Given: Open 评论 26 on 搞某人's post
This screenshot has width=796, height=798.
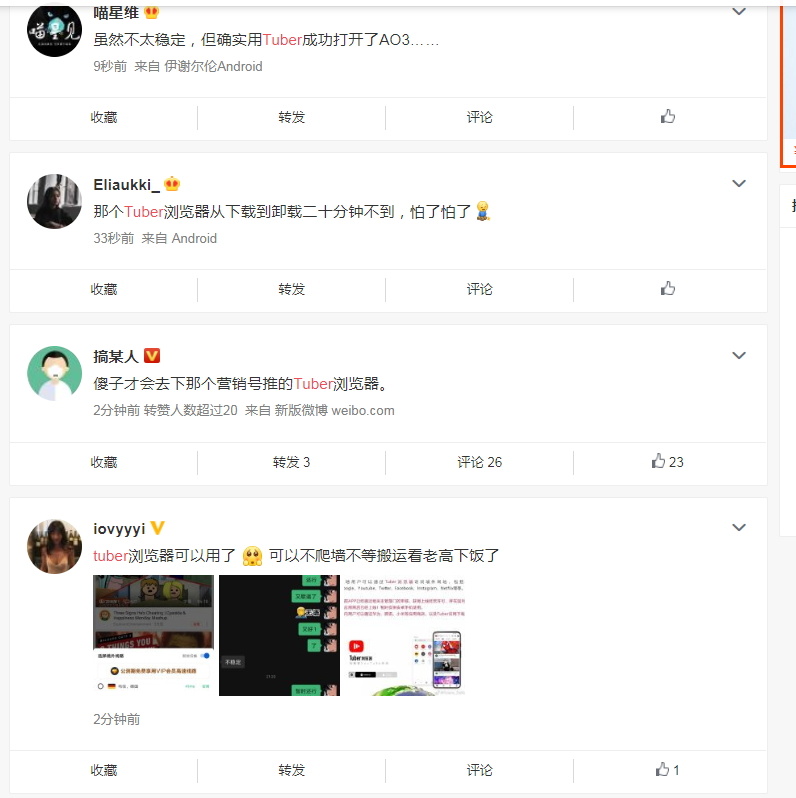Looking at the screenshot, I should [x=479, y=462].
